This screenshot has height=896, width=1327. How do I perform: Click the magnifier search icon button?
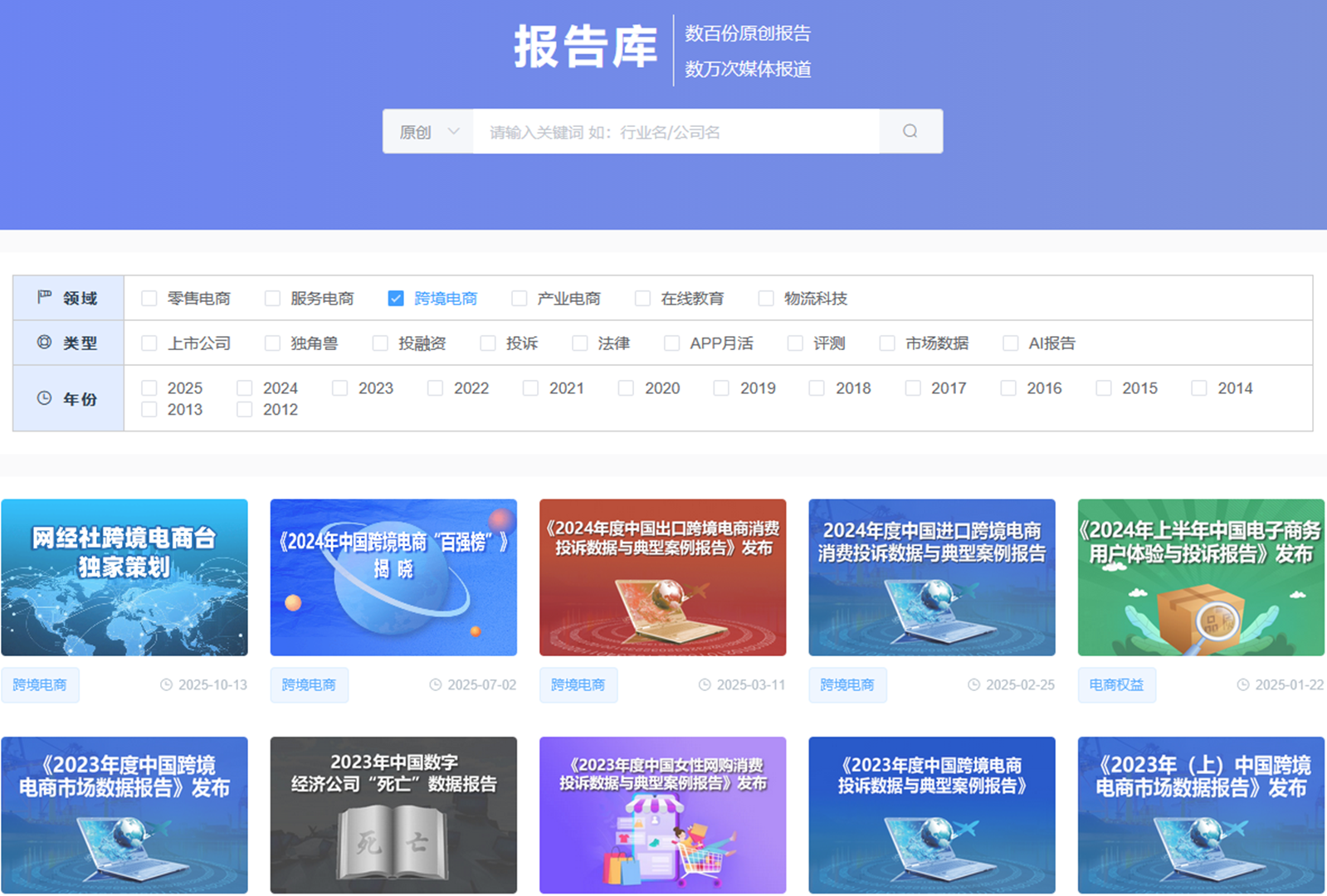pos(910,131)
